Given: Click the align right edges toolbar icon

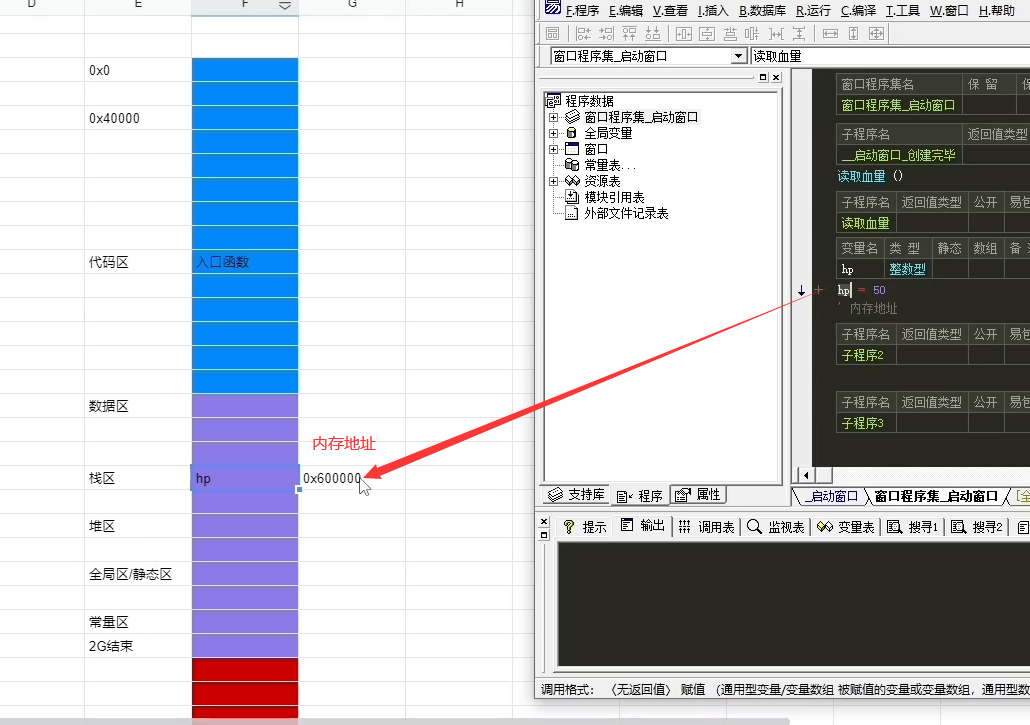Looking at the screenshot, I should (x=606, y=33).
